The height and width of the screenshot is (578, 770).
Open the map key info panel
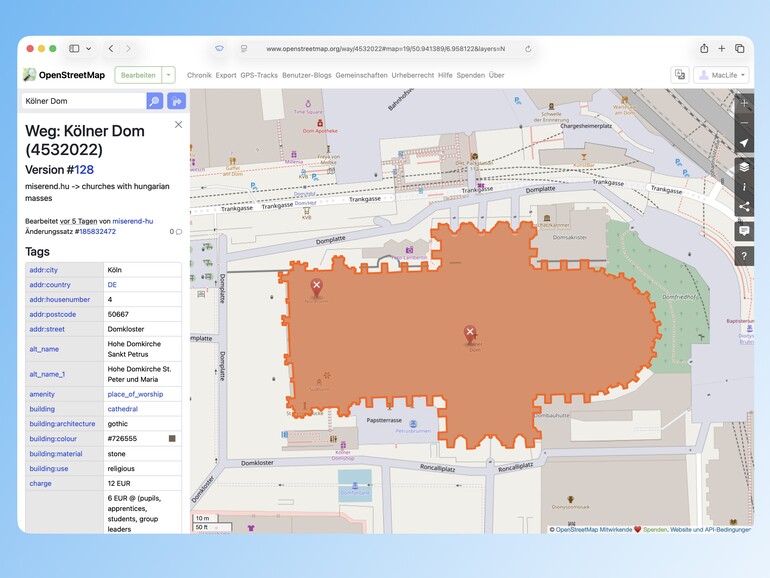[x=744, y=187]
